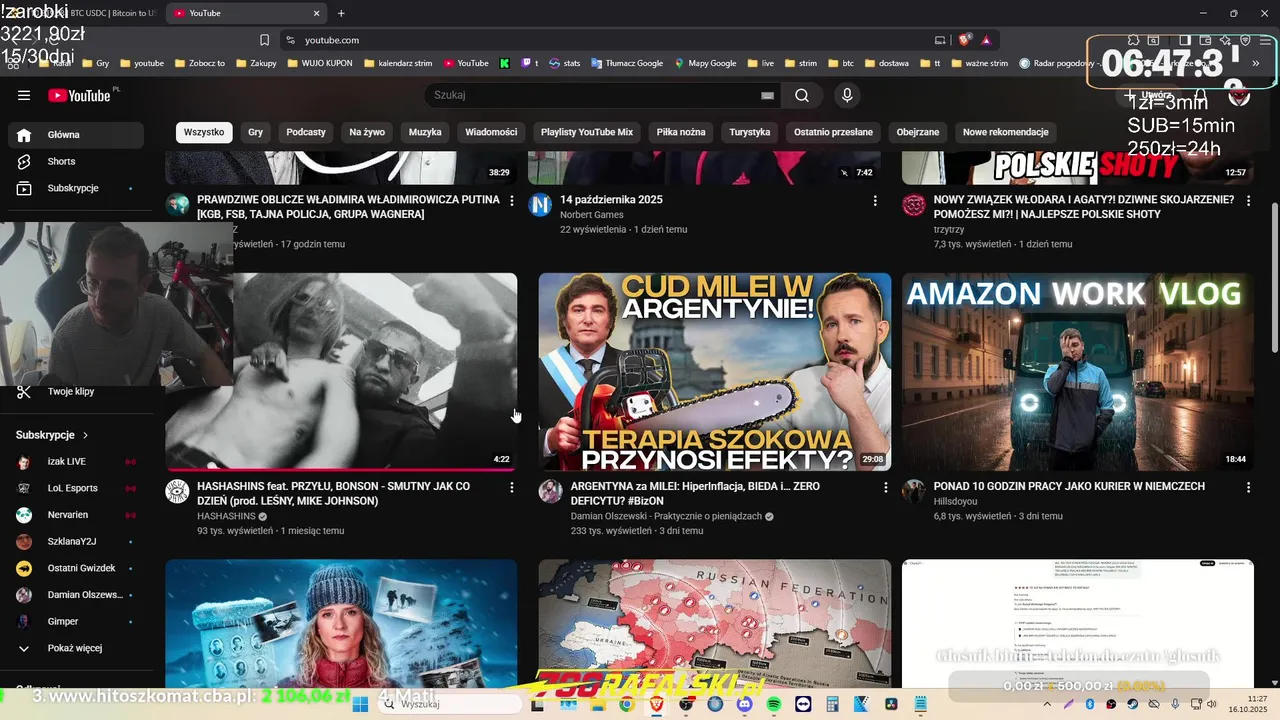The image size is (1280, 720).
Task: Open the kalendarz strim bookmark folder
Action: point(399,63)
